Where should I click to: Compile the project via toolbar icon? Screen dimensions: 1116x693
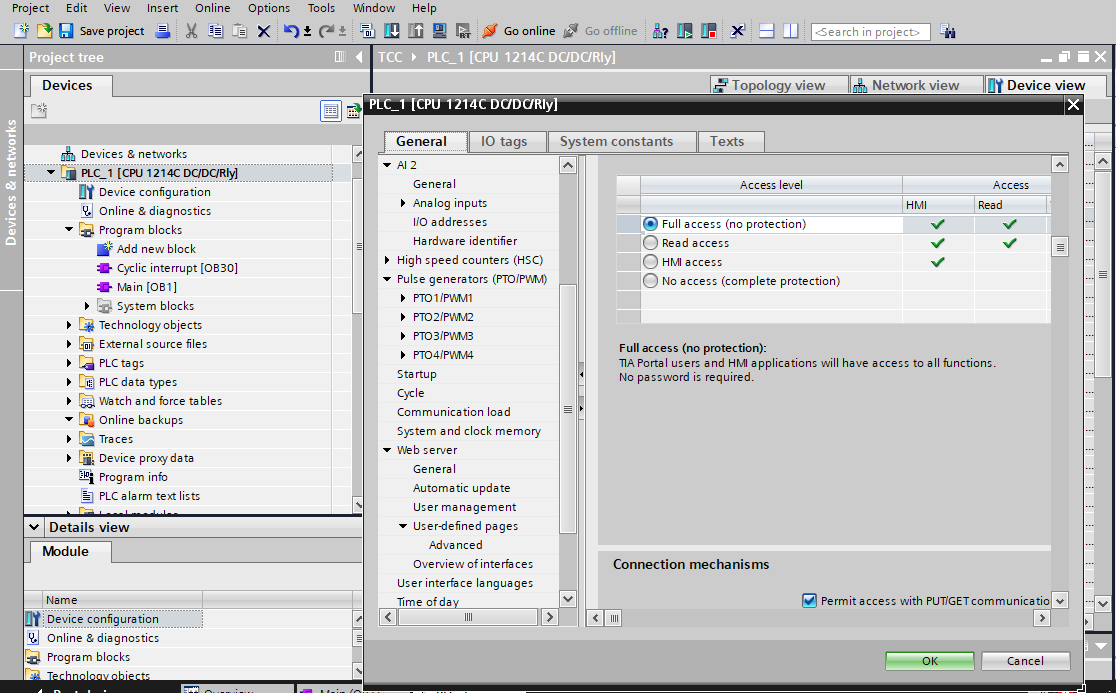point(367,31)
